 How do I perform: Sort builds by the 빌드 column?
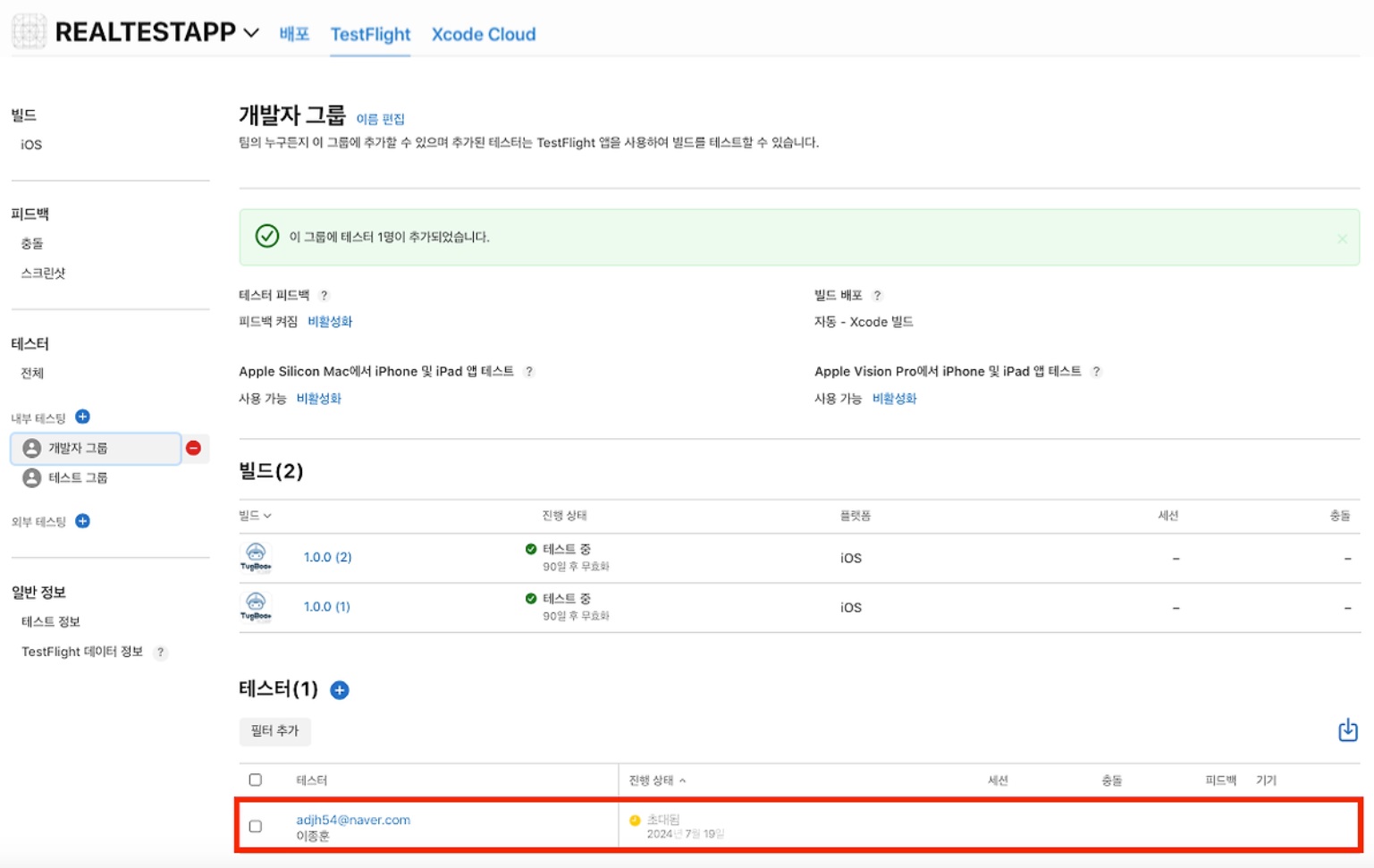255,516
